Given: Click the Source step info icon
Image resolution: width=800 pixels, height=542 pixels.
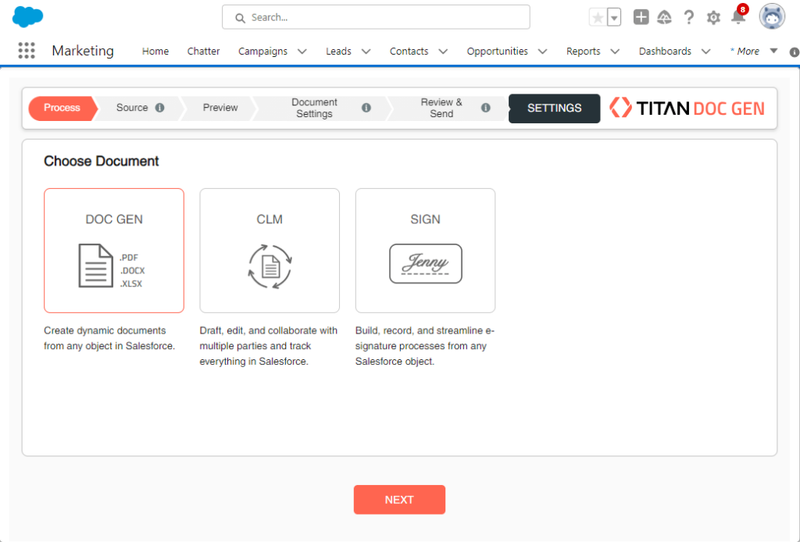Looking at the screenshot, I should pos(160,108).
